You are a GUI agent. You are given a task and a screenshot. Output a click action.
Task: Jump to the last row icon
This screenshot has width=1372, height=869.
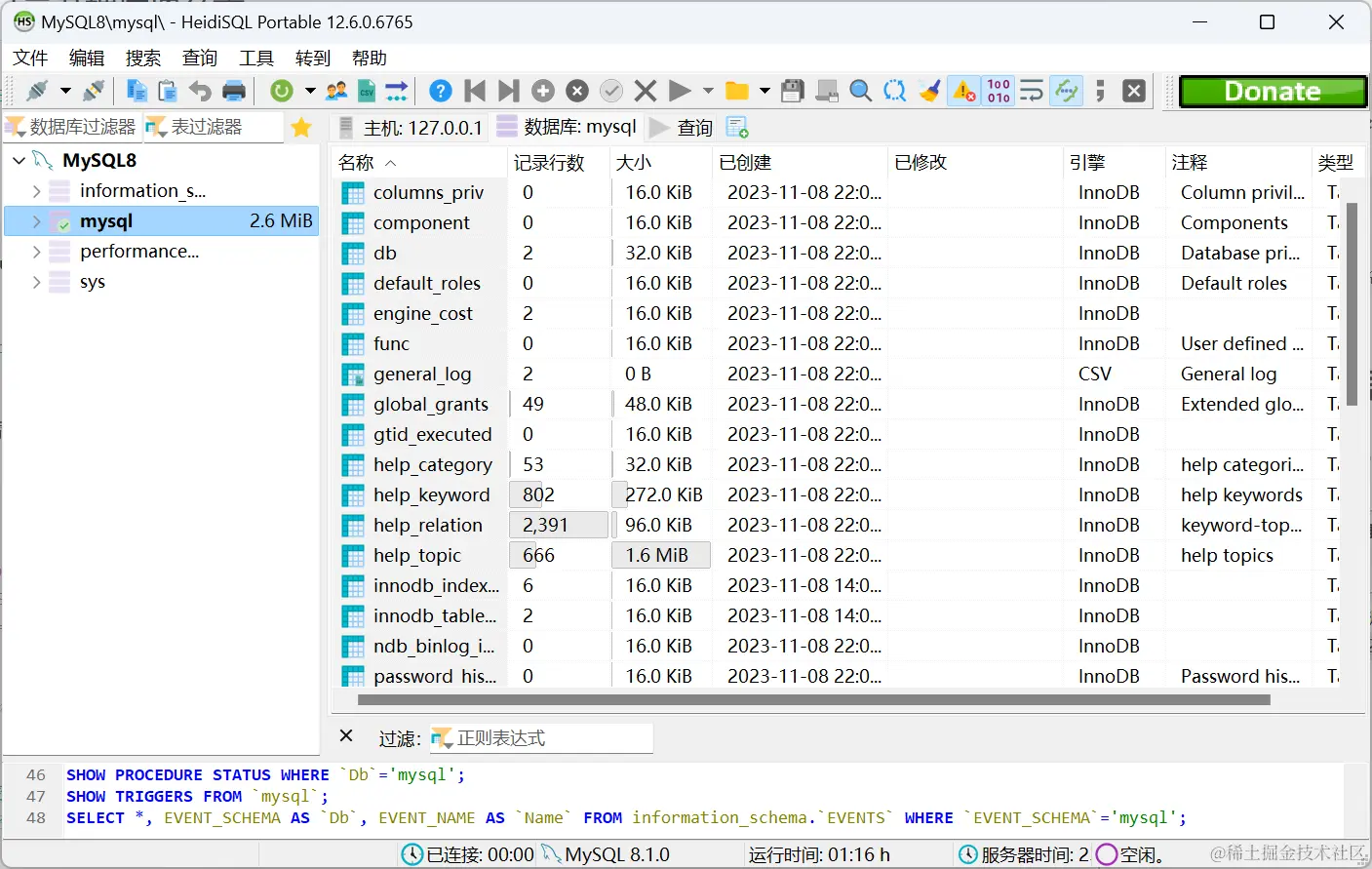tap(508, 91)
